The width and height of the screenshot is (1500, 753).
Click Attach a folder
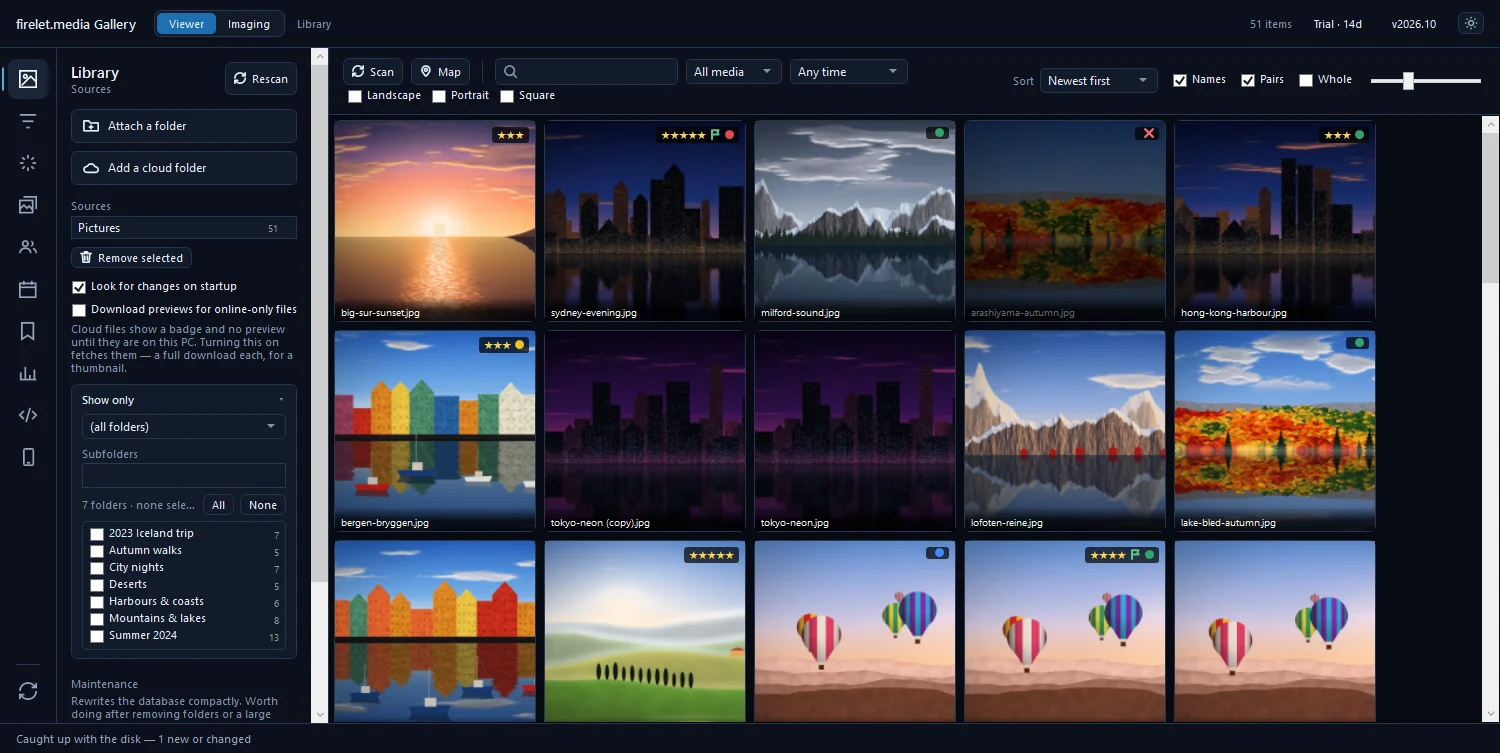pyautogui.click(x=184, y=126)
